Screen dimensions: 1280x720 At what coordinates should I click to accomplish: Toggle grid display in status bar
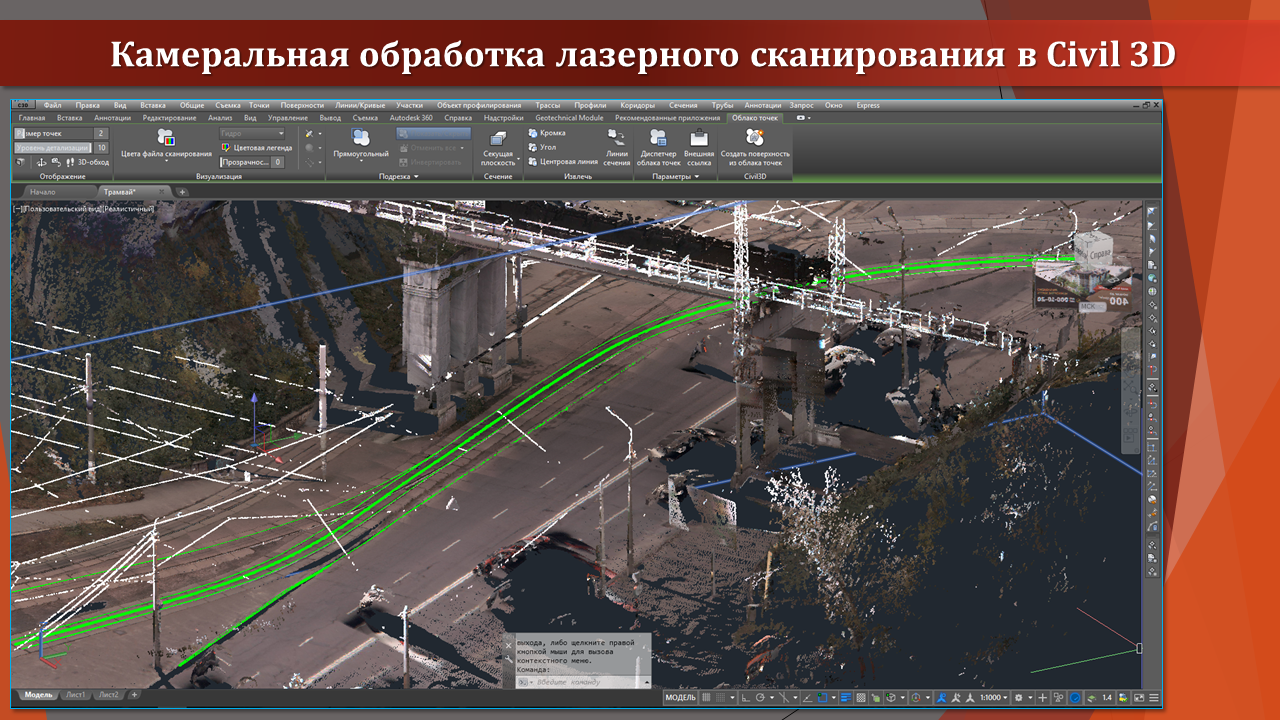click(706, 697)
